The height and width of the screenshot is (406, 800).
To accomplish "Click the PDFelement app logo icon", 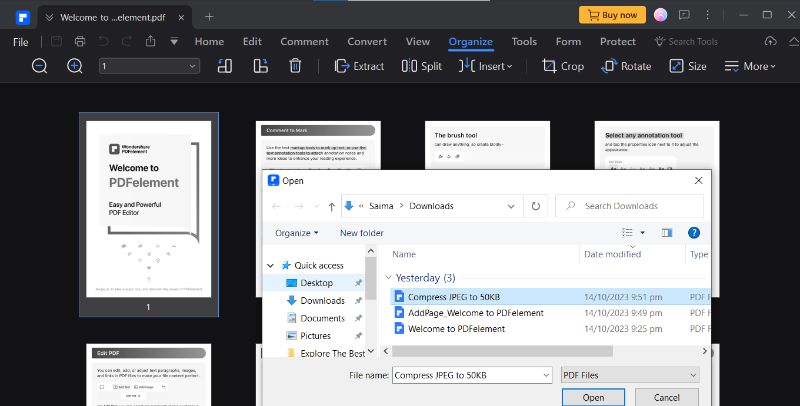I will coord(22,17).
